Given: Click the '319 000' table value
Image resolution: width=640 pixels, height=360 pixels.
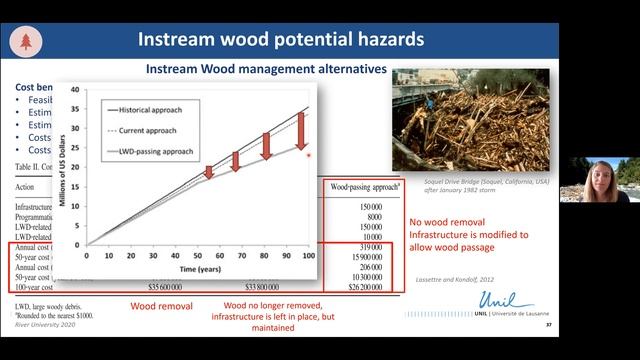Looking at the screenshot, I should click(371, 247).
